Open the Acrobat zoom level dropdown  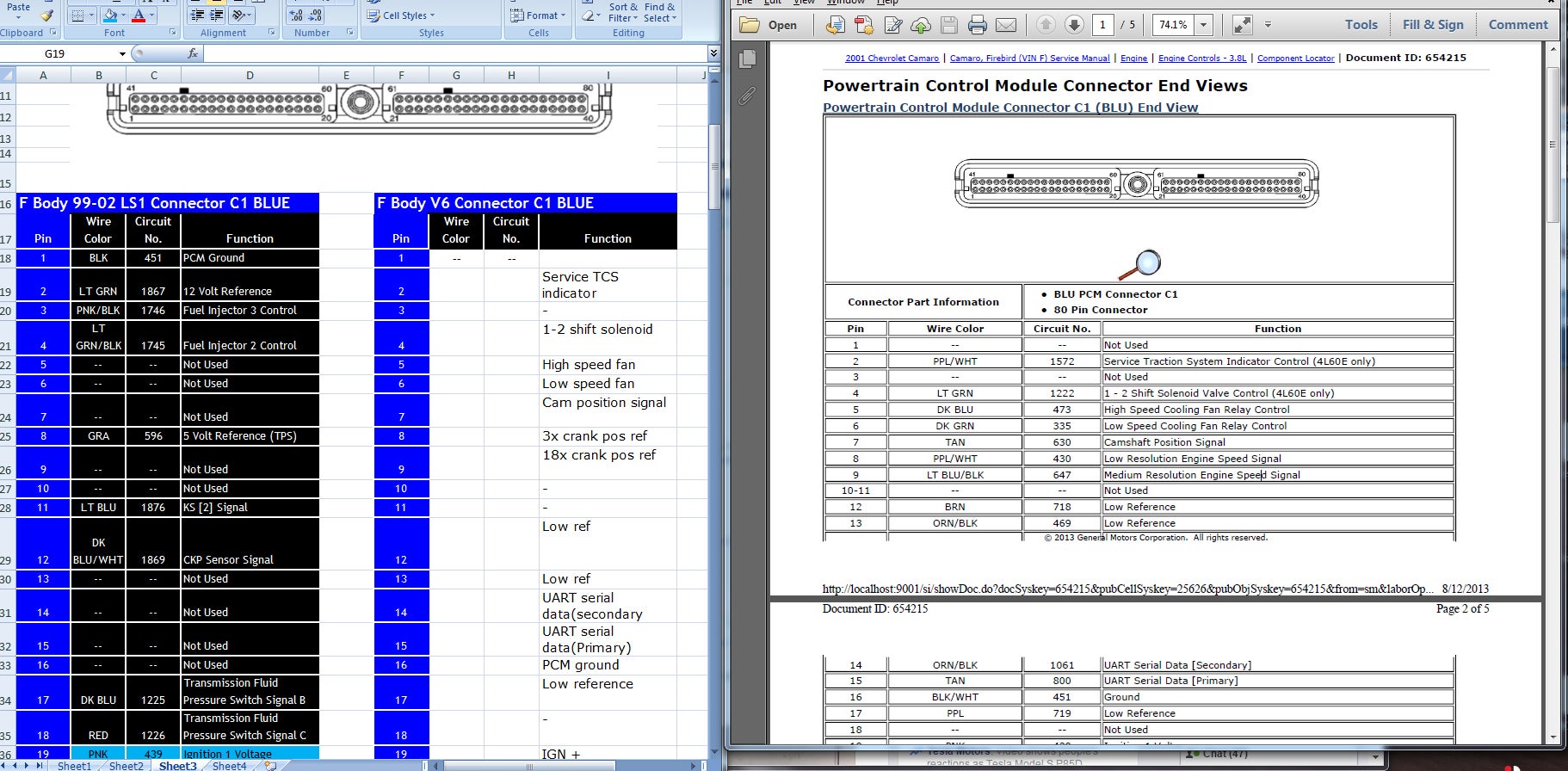pyautogui.click(x=1204, y=25)
